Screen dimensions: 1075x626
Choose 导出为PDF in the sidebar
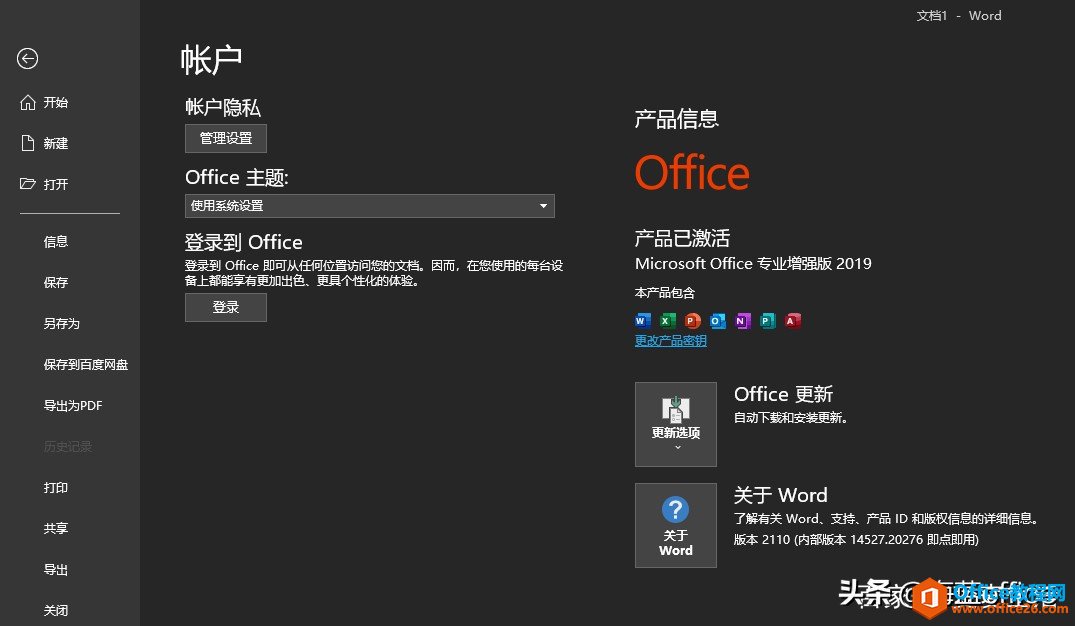(x=73, y=406)
